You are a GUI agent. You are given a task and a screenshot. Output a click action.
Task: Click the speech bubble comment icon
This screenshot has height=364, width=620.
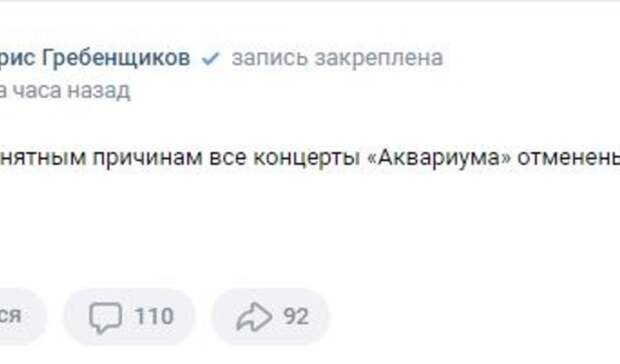coord(105,317)
